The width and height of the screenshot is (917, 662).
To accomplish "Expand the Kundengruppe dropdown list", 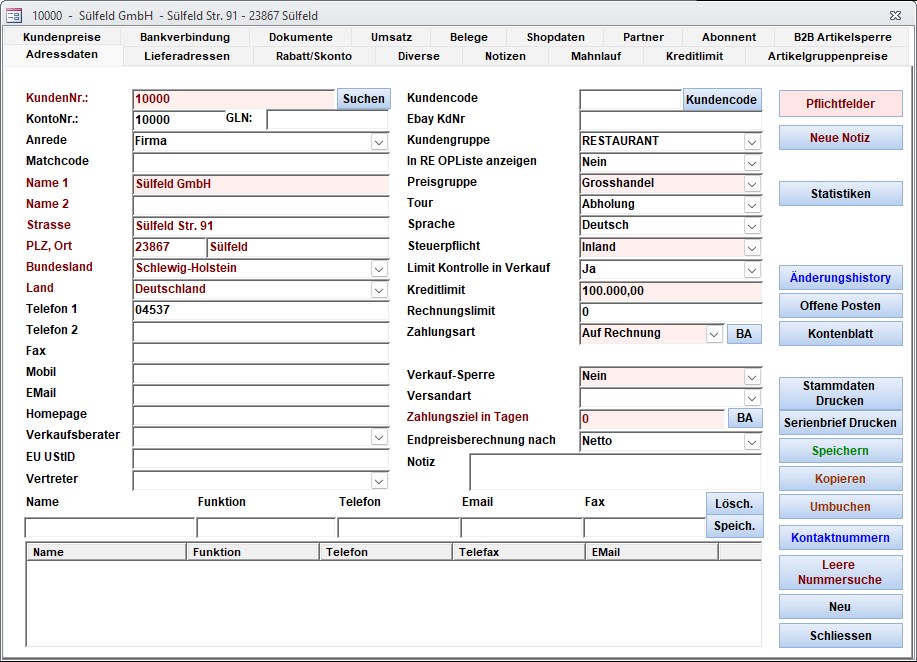I will coord(752,142).
